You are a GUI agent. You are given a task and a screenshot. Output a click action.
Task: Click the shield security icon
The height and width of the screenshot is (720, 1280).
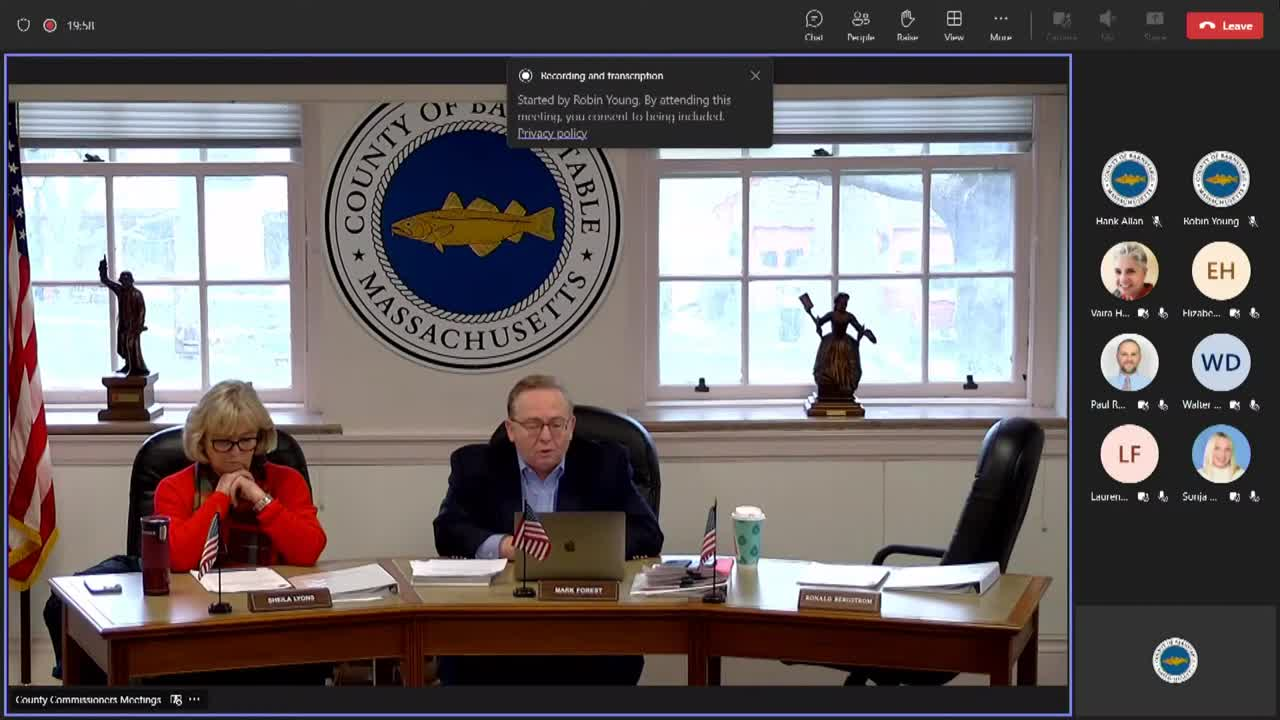pos(23,25)
